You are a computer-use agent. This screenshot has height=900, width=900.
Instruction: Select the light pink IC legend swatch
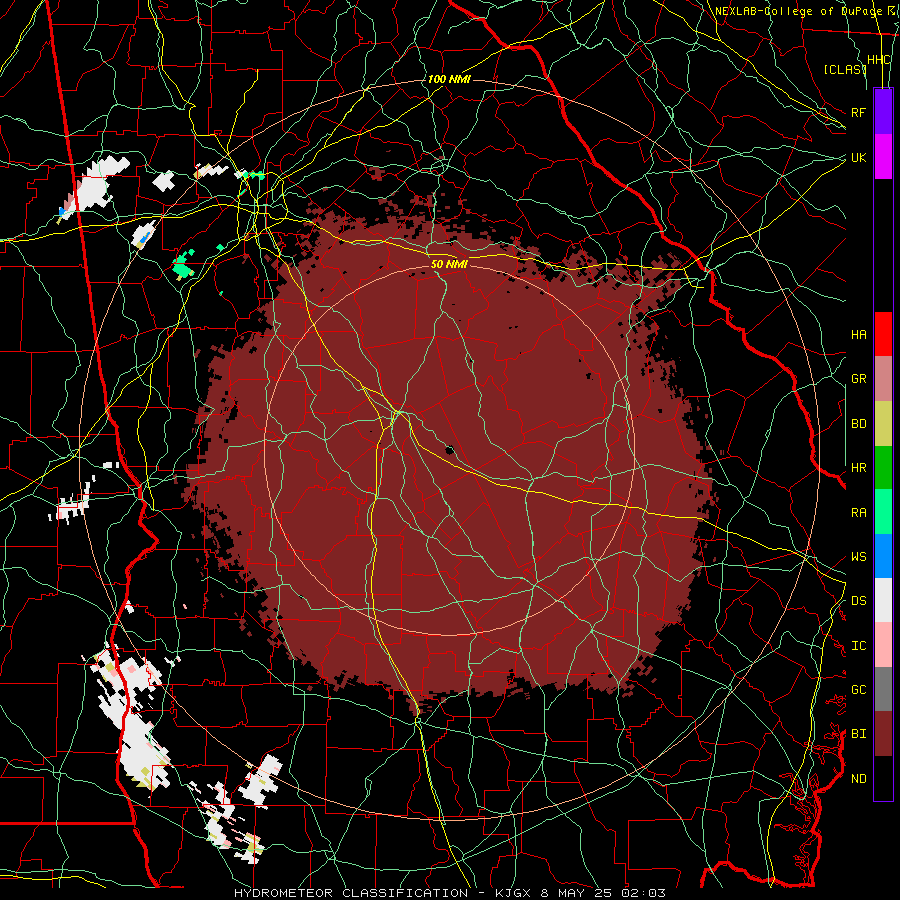click(x=883, y=645)
